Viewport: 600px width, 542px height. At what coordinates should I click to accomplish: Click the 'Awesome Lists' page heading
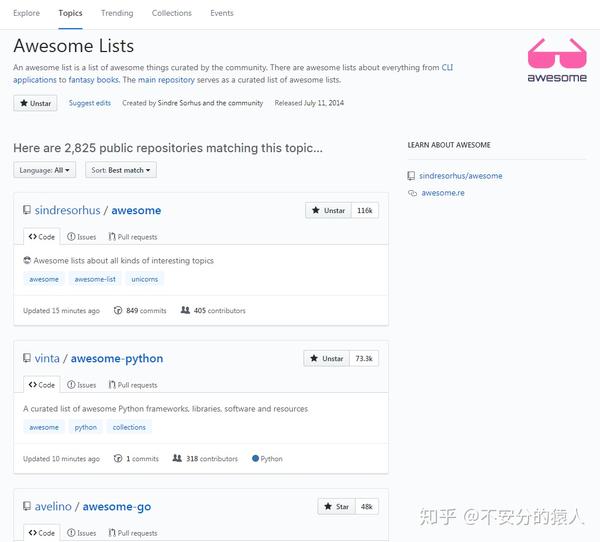coord(73,46)
